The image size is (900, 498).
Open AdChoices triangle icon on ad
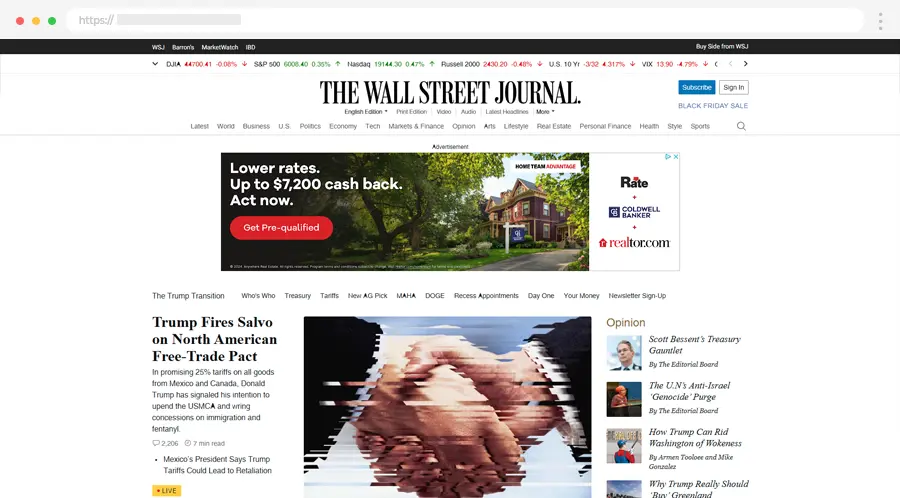click(668, 157)
